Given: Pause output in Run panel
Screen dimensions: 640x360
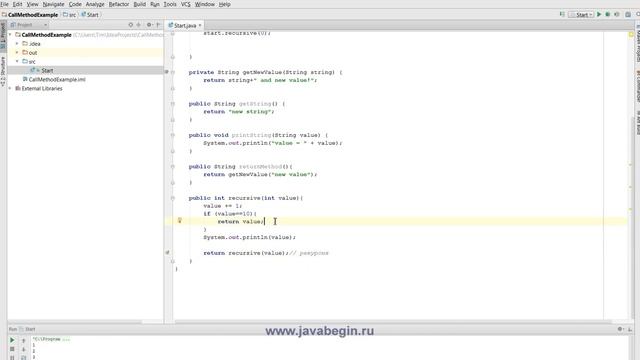Looking at the screenshot, I should coord(12,358).
